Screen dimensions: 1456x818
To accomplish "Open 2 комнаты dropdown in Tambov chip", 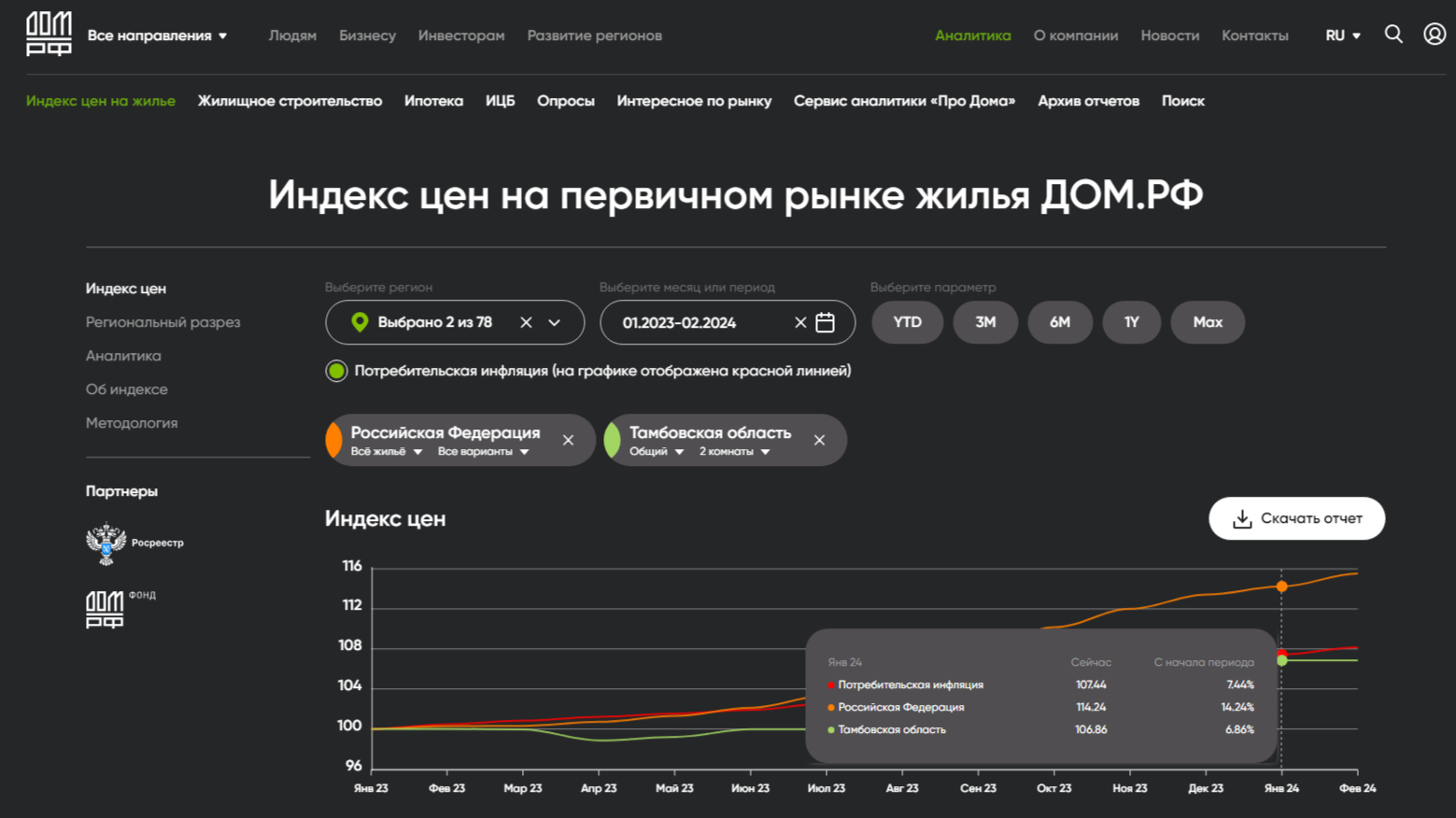I will [735, 451].
